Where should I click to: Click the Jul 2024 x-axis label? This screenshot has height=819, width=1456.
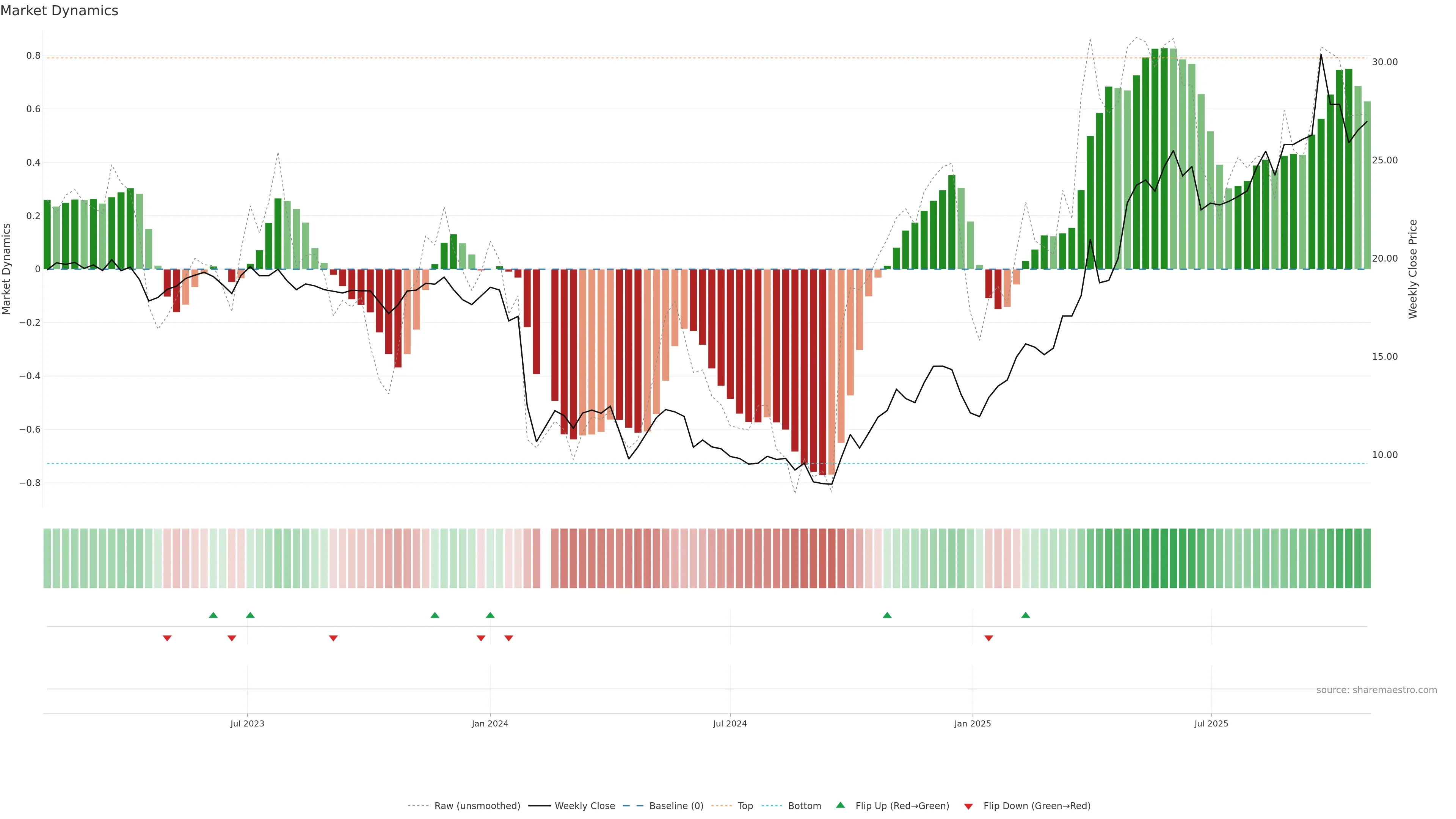(x=730, y=723)
